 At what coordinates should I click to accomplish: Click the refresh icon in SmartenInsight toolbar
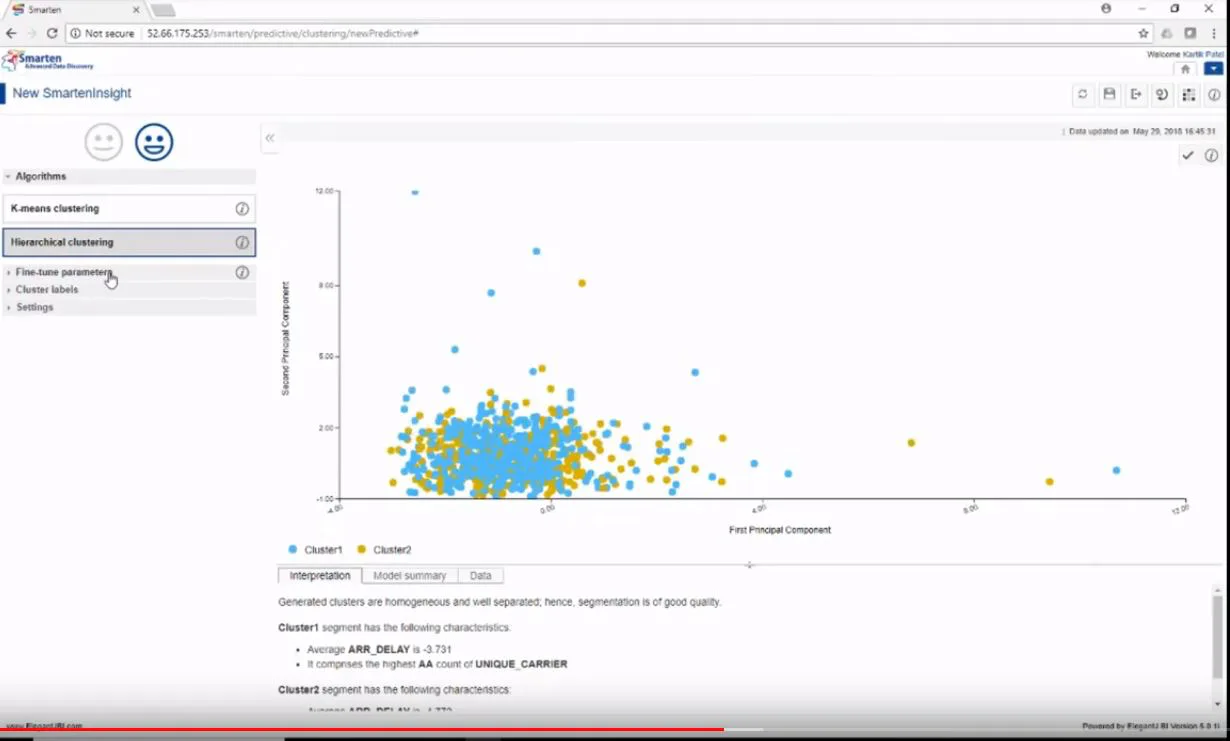pyautogui.click(x=1082, y=95)
